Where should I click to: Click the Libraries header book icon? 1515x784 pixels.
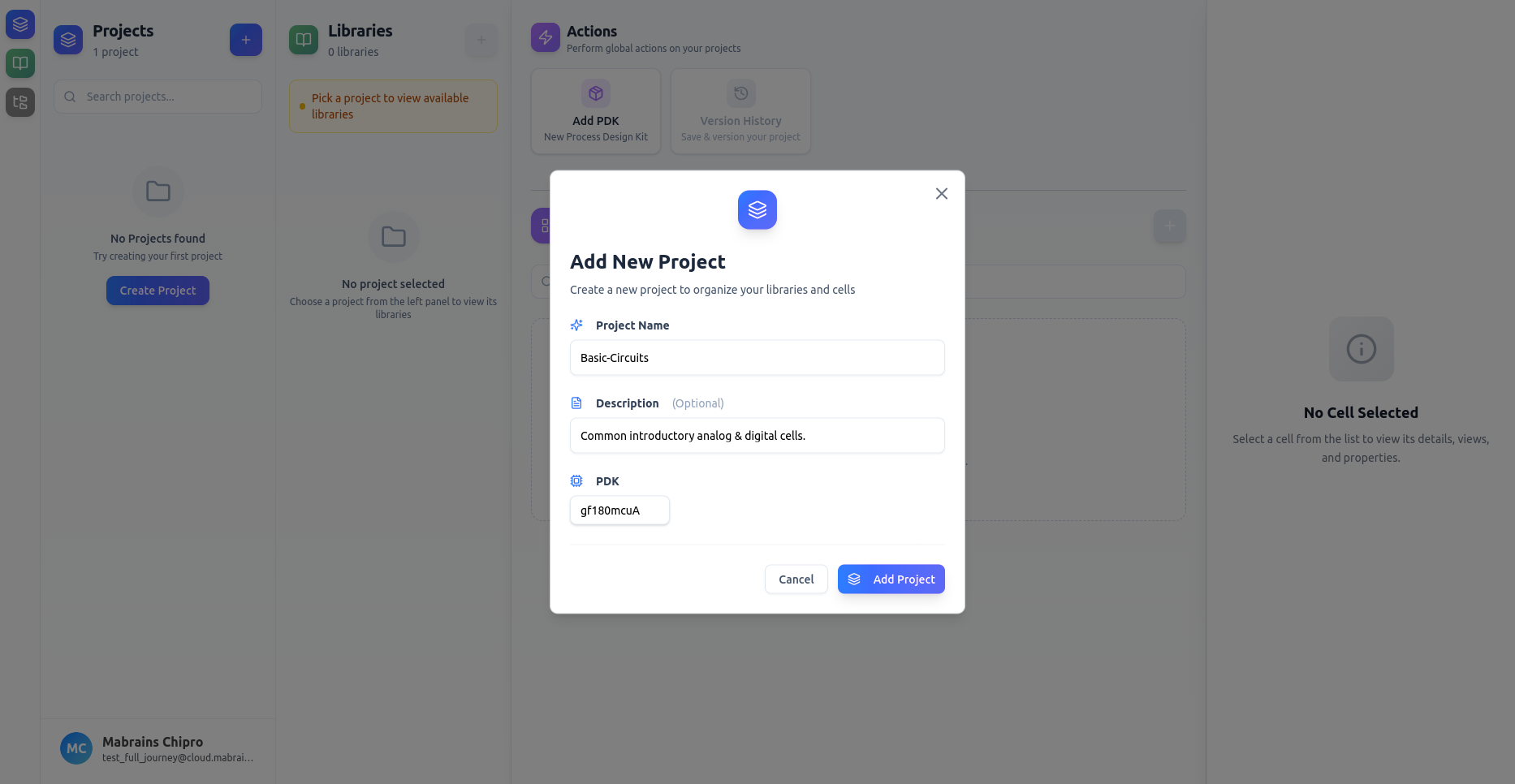point(304,39)
